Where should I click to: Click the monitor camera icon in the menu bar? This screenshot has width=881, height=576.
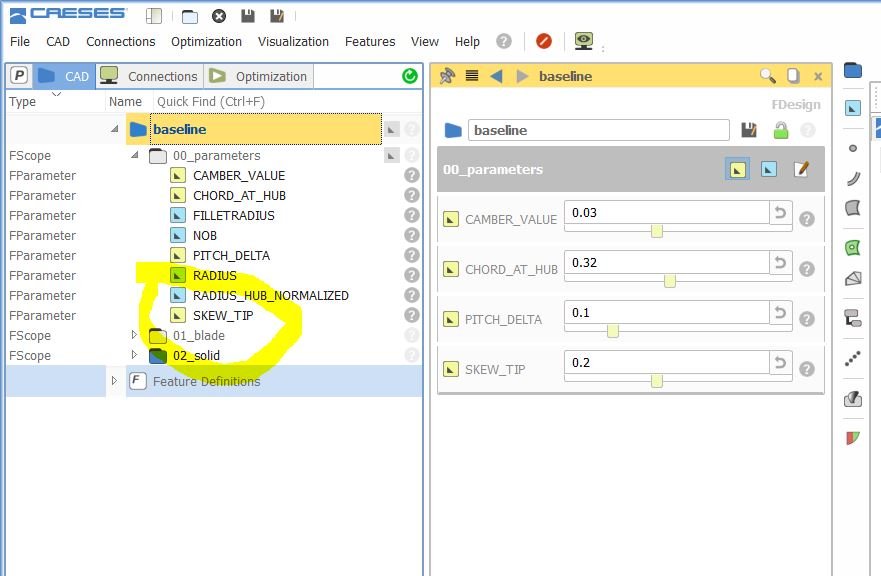tap(583, 41)
